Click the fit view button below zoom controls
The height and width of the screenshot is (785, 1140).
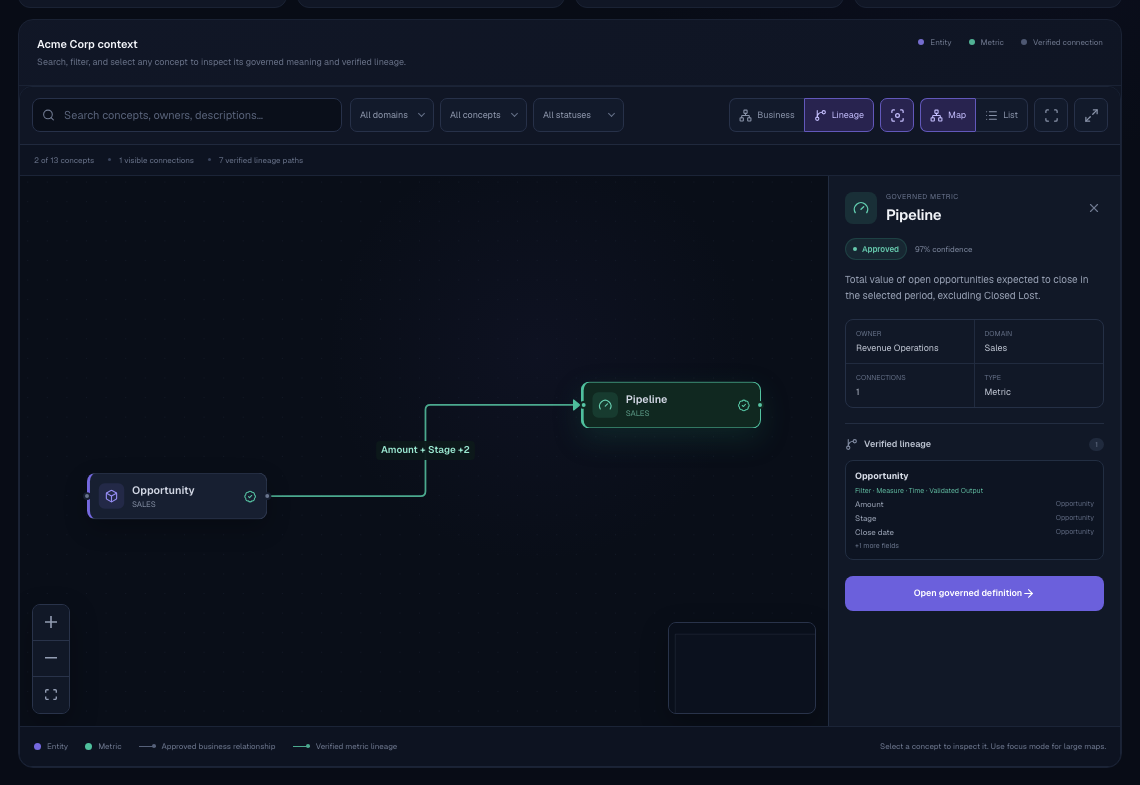coord(51,695)
